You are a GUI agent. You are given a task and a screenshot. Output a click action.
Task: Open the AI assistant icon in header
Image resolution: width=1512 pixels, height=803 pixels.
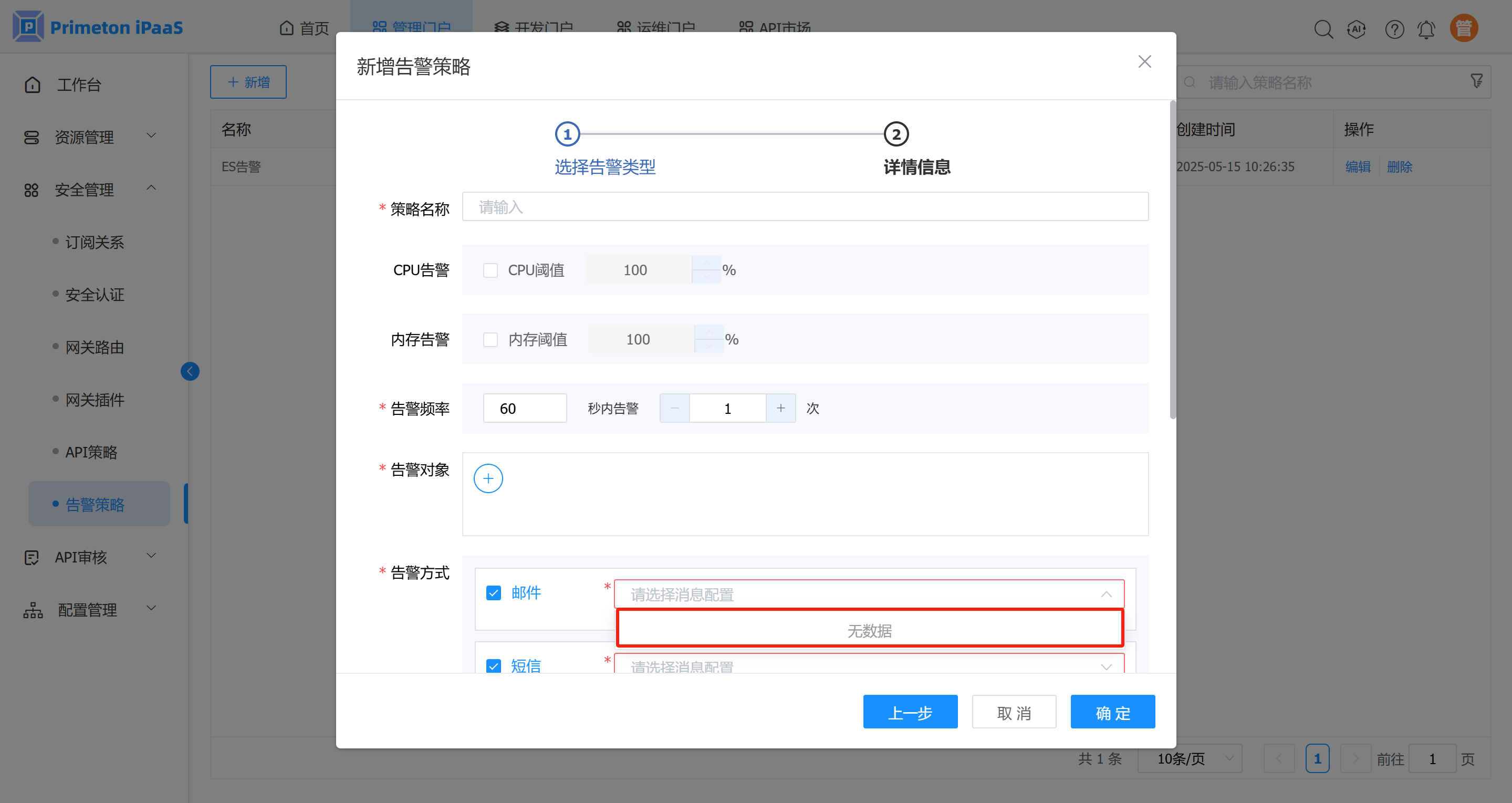pos(1356,29)
